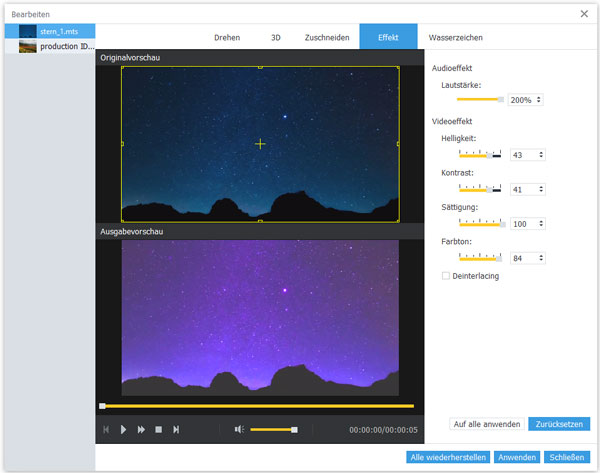Click the top-middle crop handle
600x473 pixels.
(260, 67)
